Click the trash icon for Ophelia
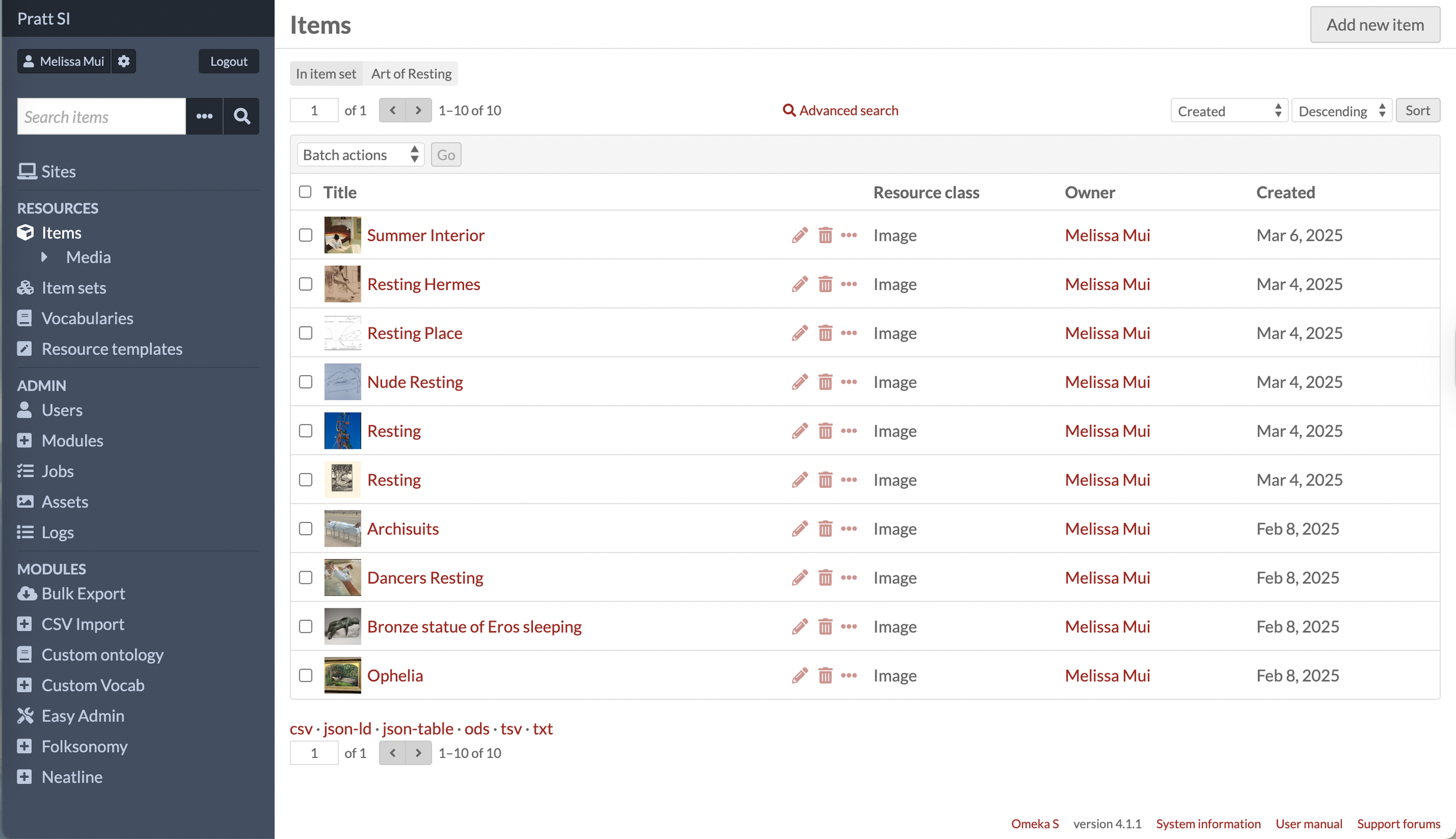Image resolution: width=1456 pixels, height=839 pixels. 825,675
